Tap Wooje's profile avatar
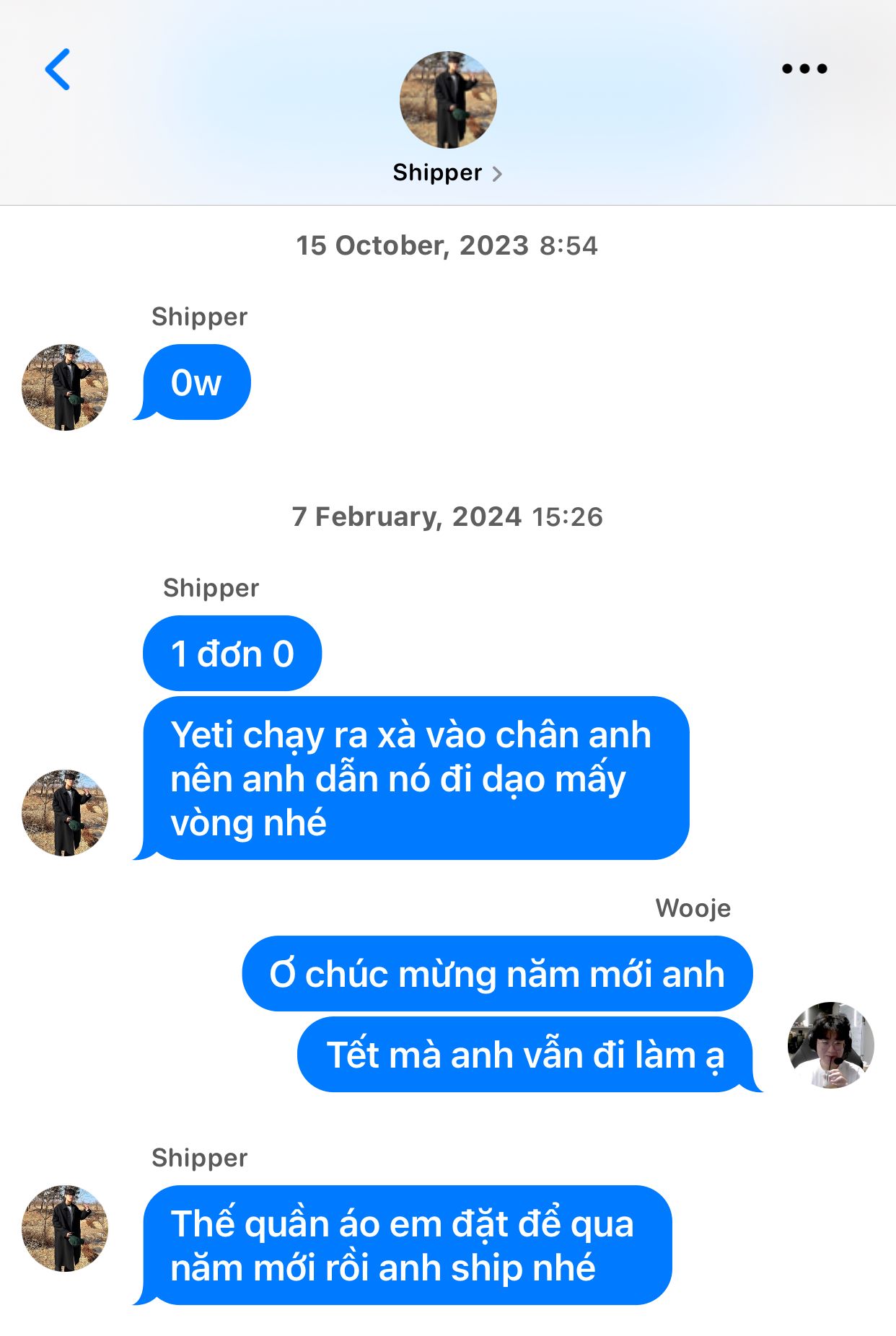Image resolution: width=896 pixels, height=1336 pixels. (x=830, y=1045)
